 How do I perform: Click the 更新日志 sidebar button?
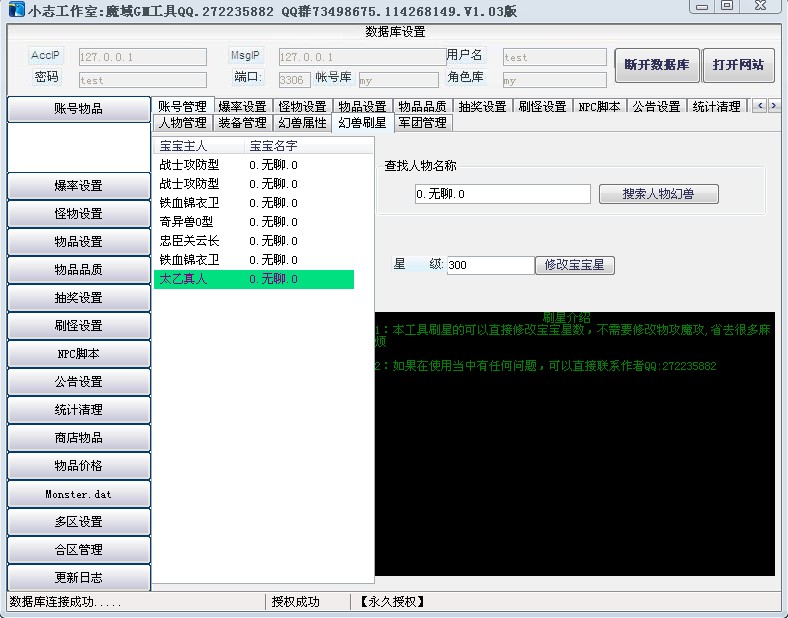pos(78,578)
